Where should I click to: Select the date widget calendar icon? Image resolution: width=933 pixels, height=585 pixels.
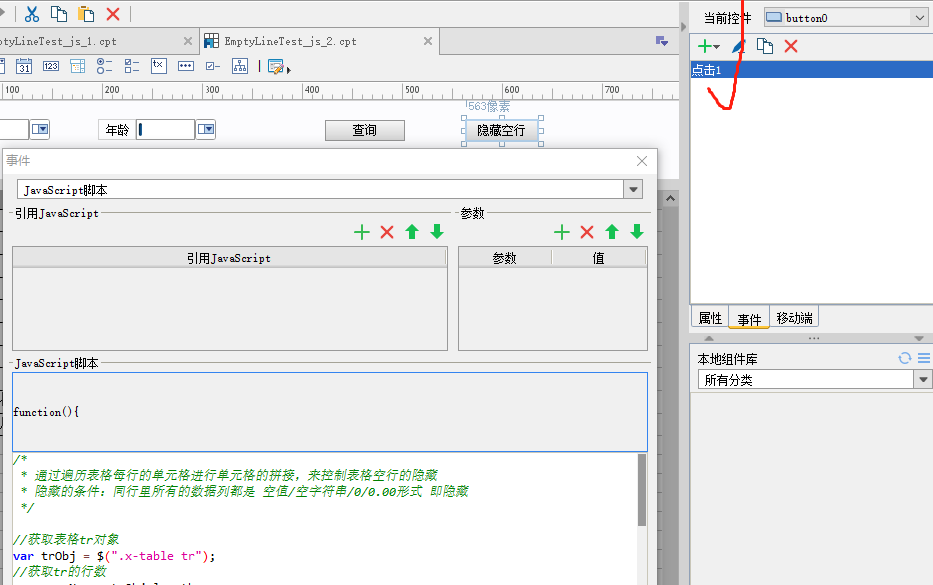coord(24,66)
